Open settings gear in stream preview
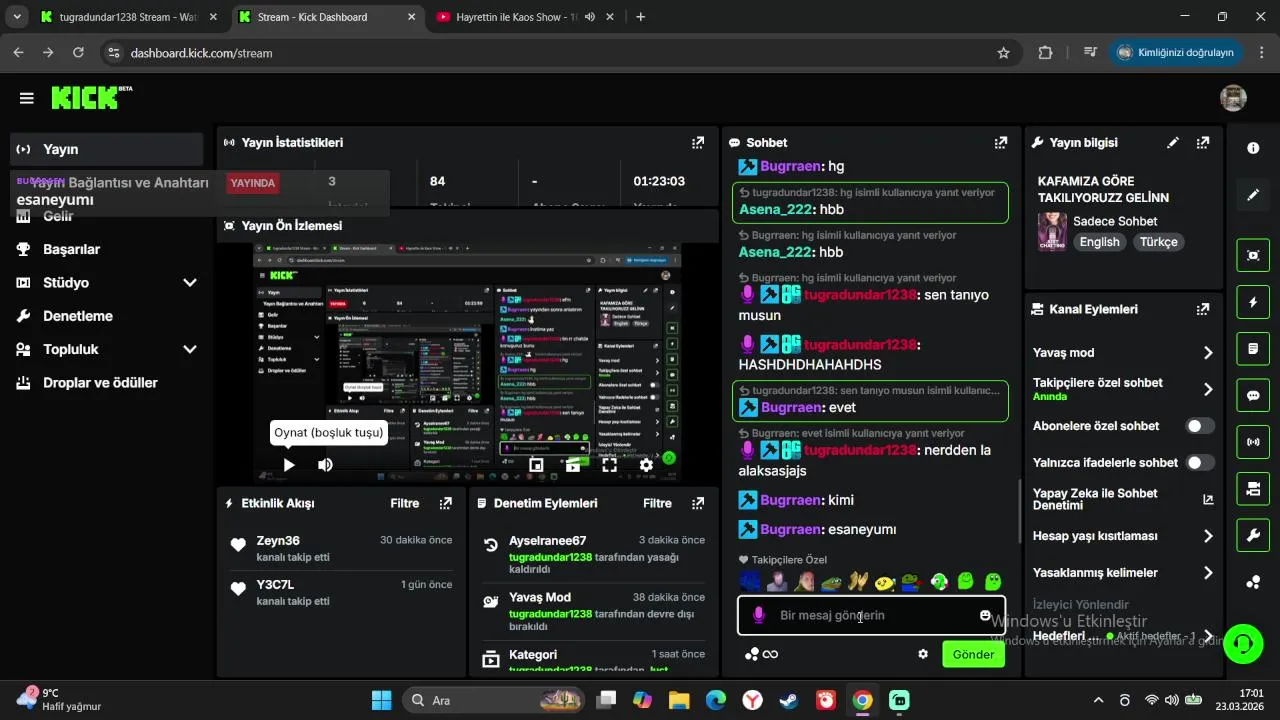 click(646, 465)
